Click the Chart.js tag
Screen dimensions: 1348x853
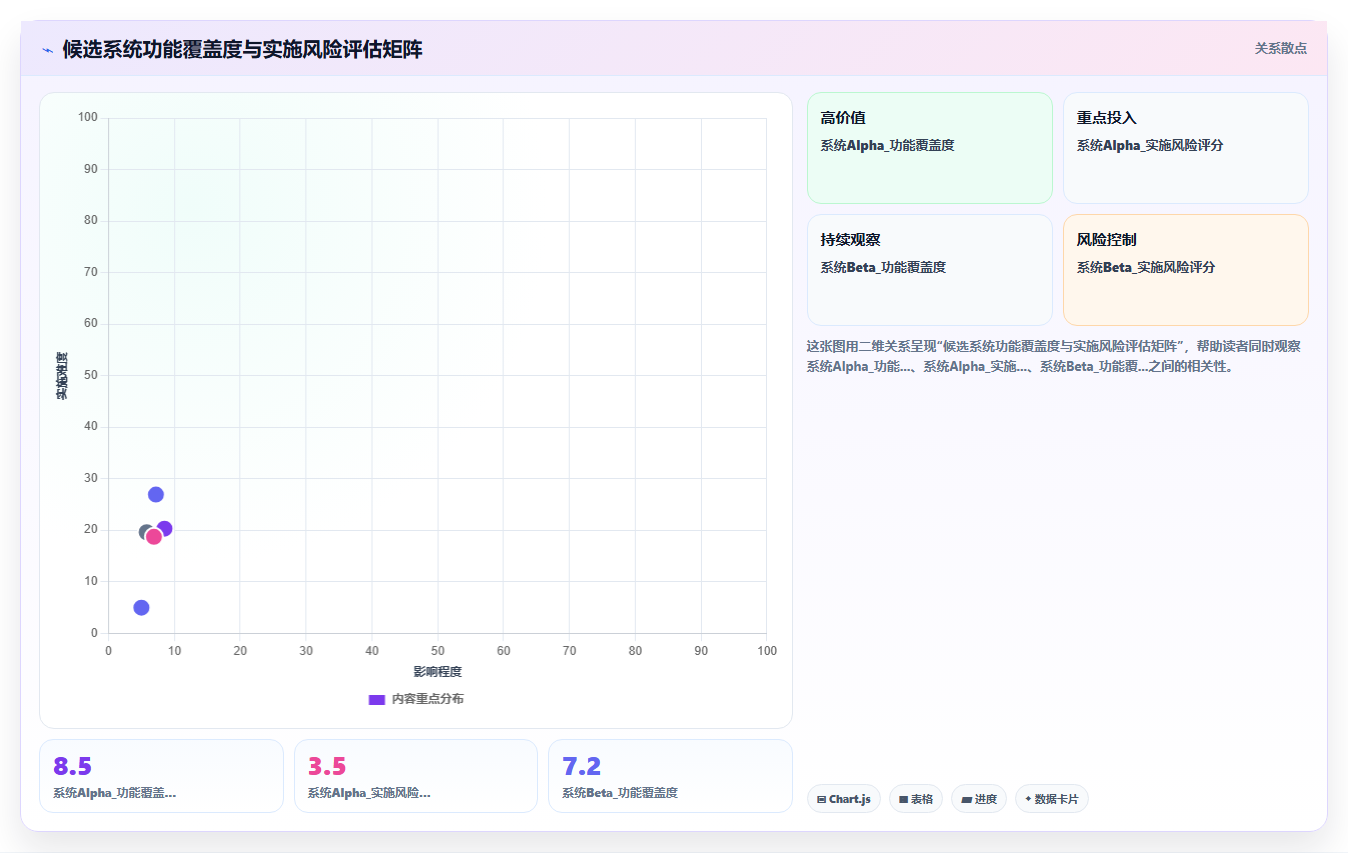[844, 799]
